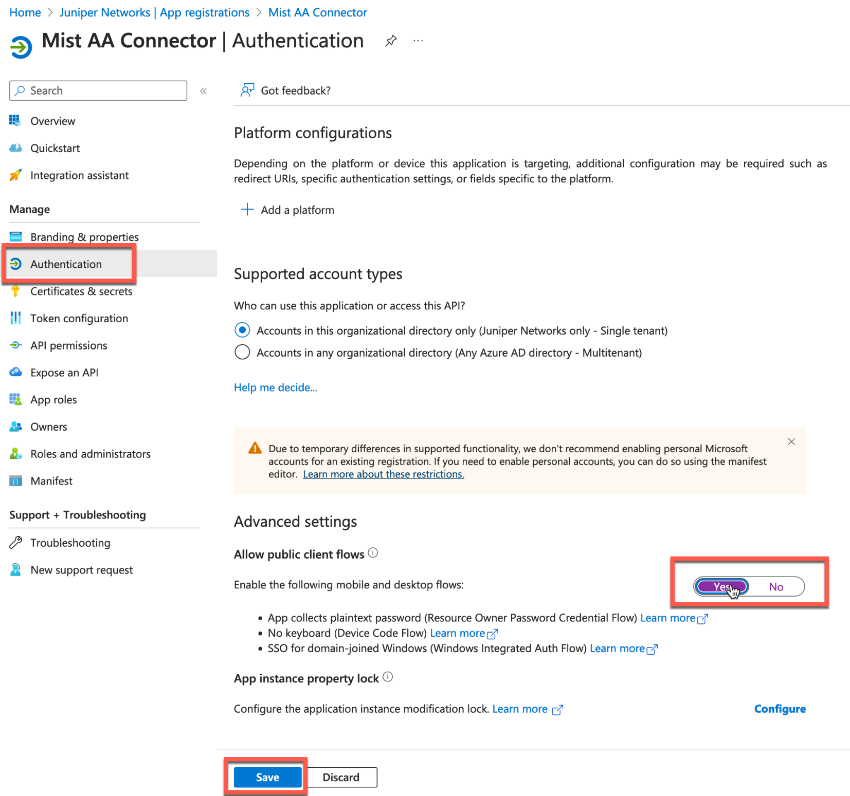Dismiss the personal accounts warning banner
850x796 pixels.
click(x=791, y=441)
